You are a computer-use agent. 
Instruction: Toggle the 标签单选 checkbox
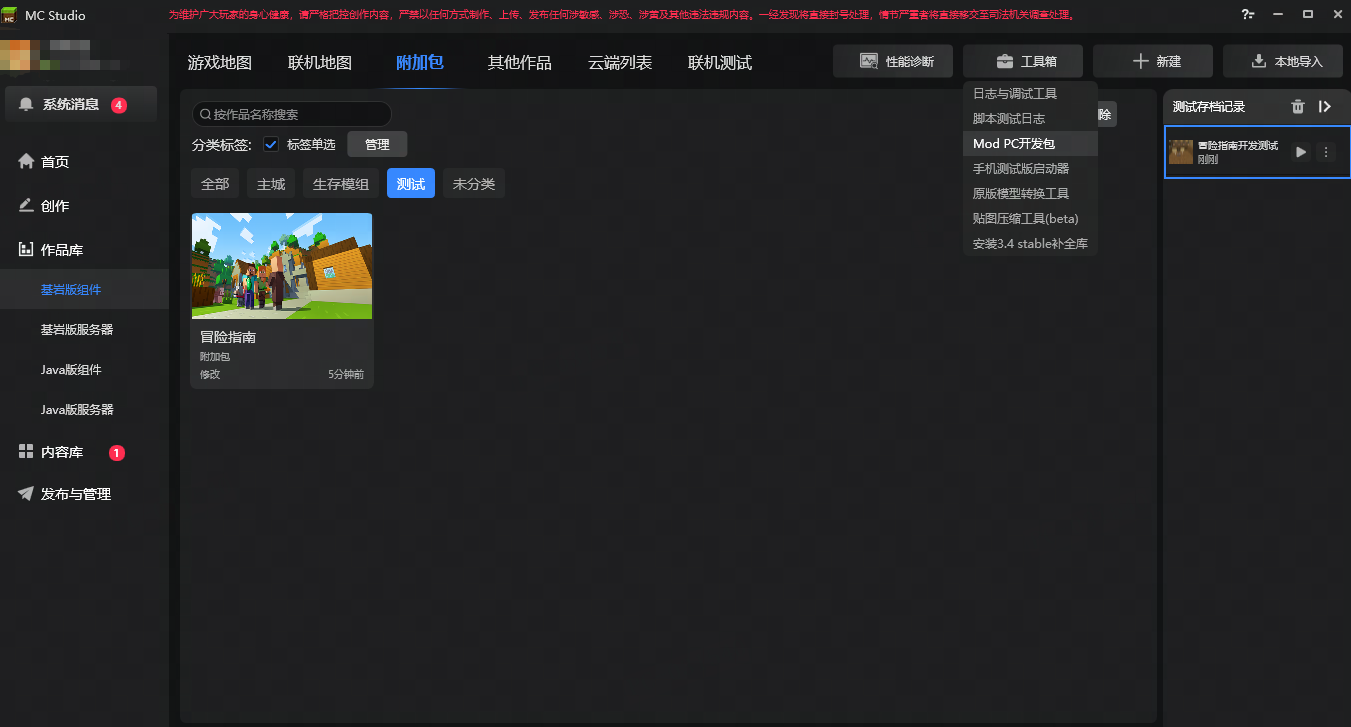coord(270,144)
